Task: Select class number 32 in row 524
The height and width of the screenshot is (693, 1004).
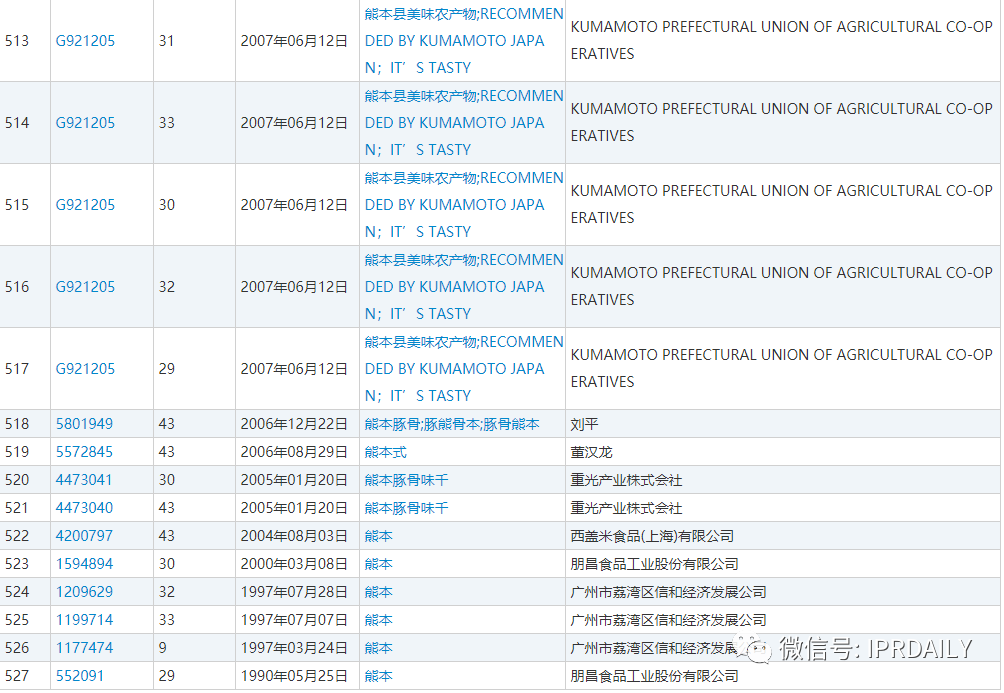Action: coord(166,592)
